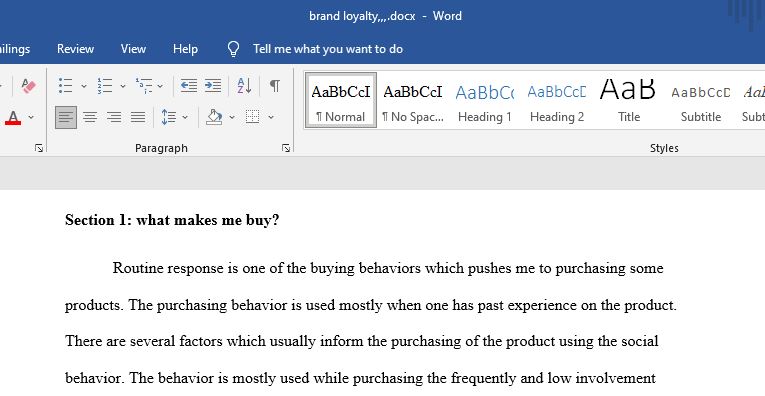Increase the paragraph indent

click(x=213, y=86)
